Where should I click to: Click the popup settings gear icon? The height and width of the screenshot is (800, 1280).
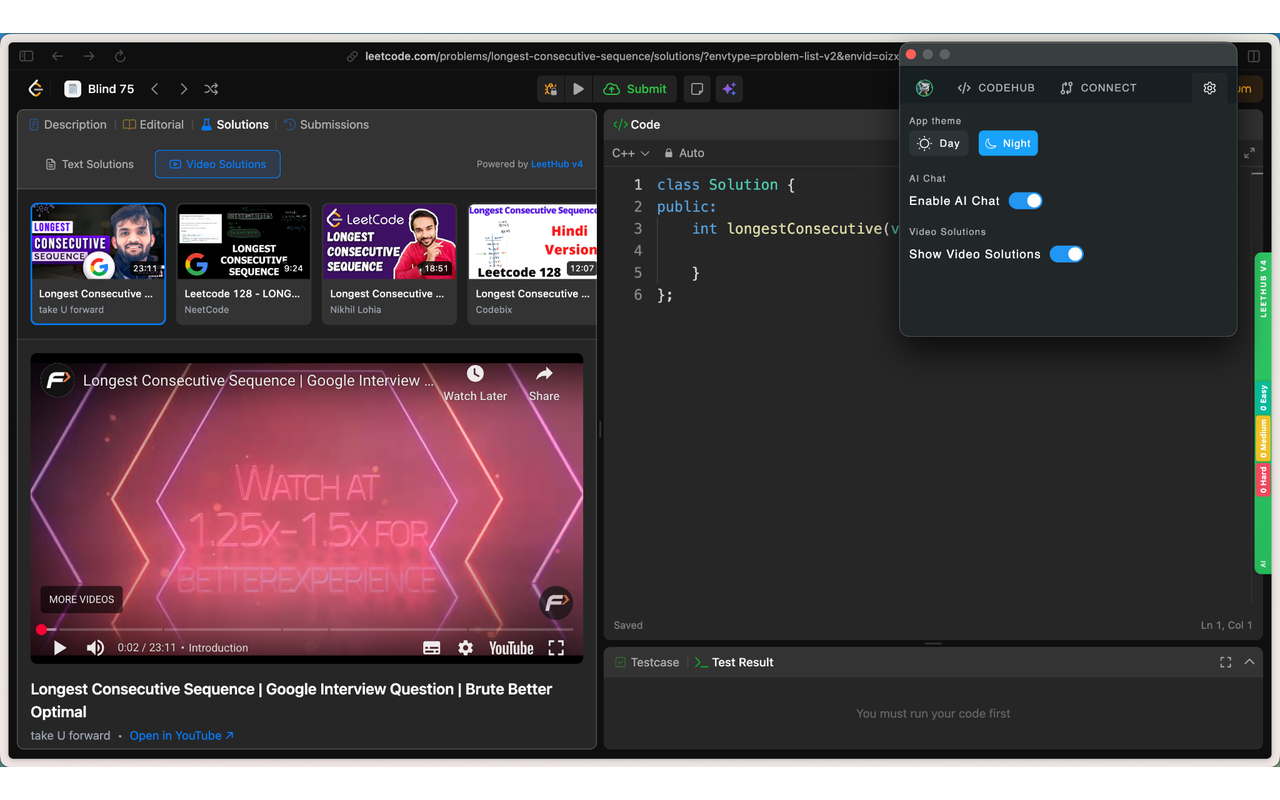point(1210,88)
